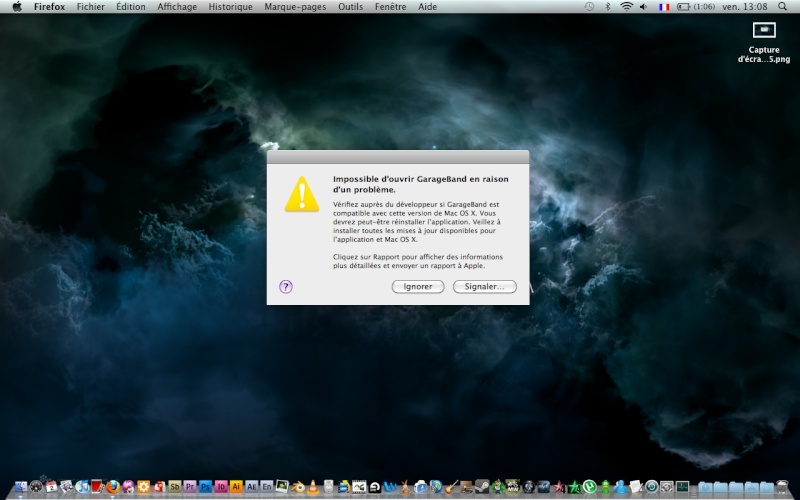Open Time Machine from the Dock
Screen dimensions: 800x500
[651, 487]
